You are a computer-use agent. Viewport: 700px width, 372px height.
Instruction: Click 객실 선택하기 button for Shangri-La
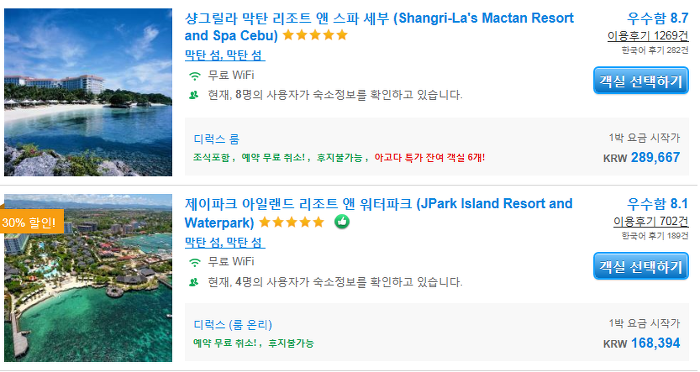coord(641,81)
